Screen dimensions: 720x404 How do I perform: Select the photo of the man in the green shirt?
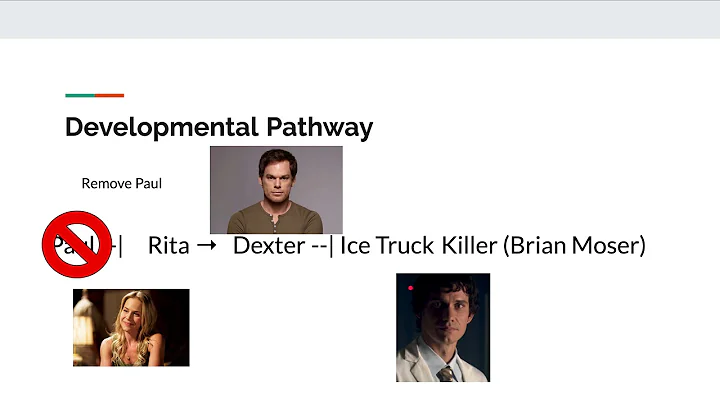[276, 190]
